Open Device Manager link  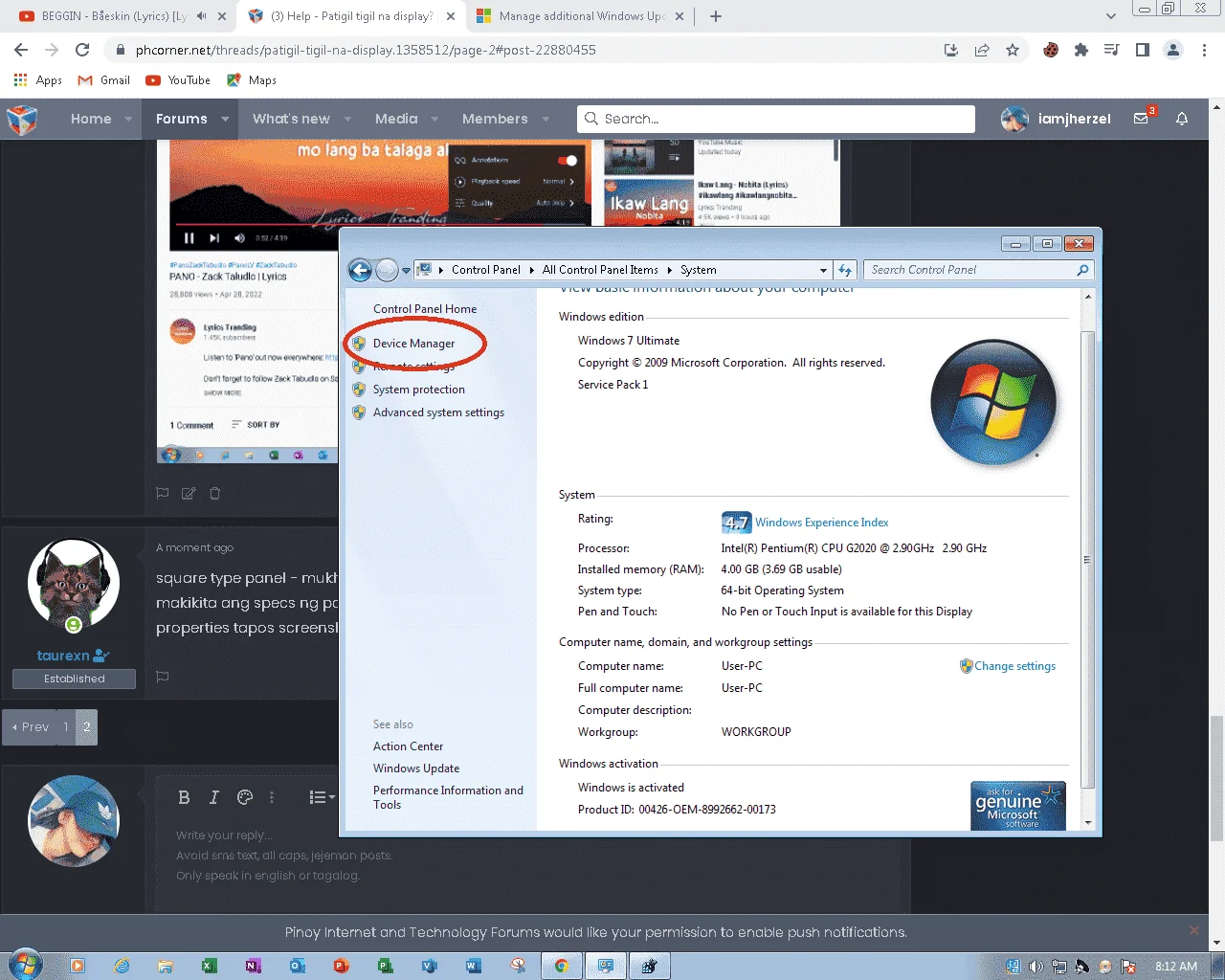pos(413,344)
